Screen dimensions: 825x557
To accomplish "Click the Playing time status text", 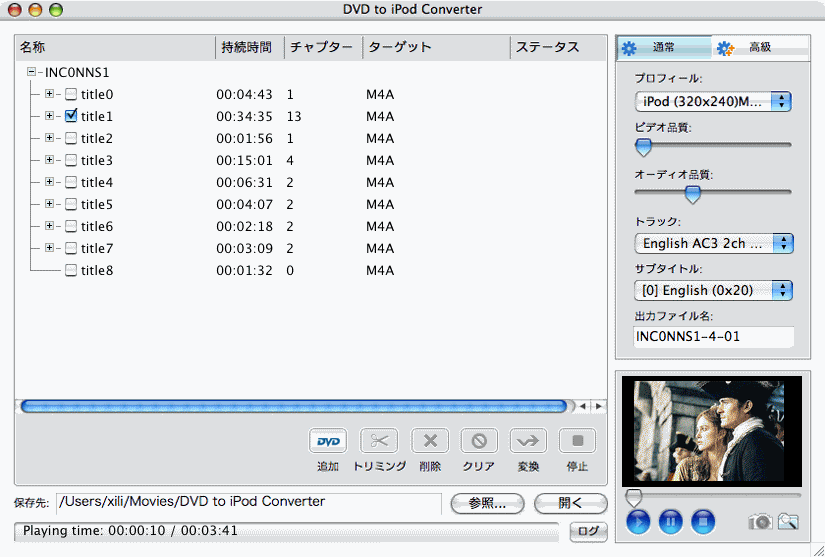I will pyautogui.click(x=130, y=531).
